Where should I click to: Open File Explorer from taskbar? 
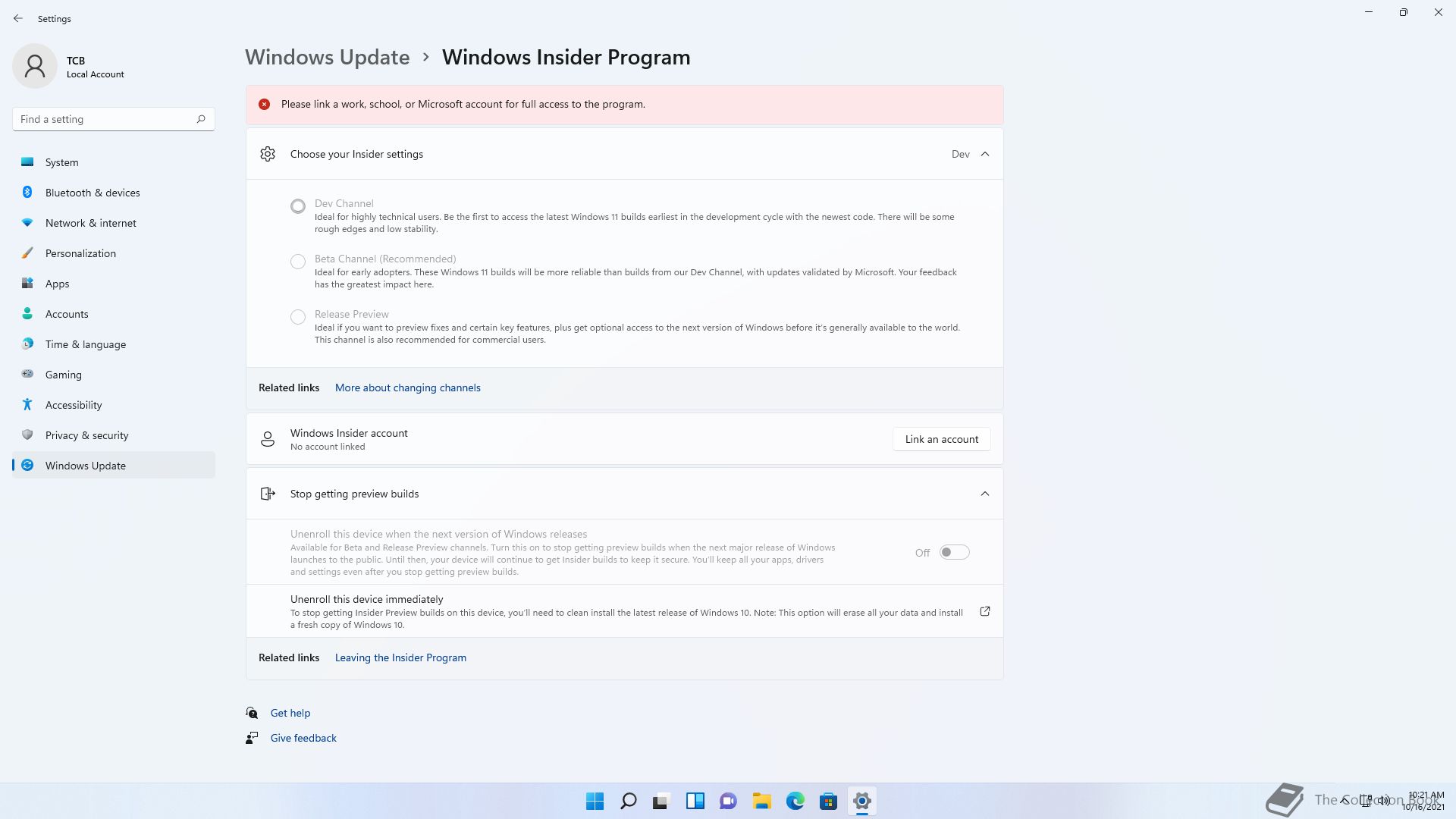[762, 801]
